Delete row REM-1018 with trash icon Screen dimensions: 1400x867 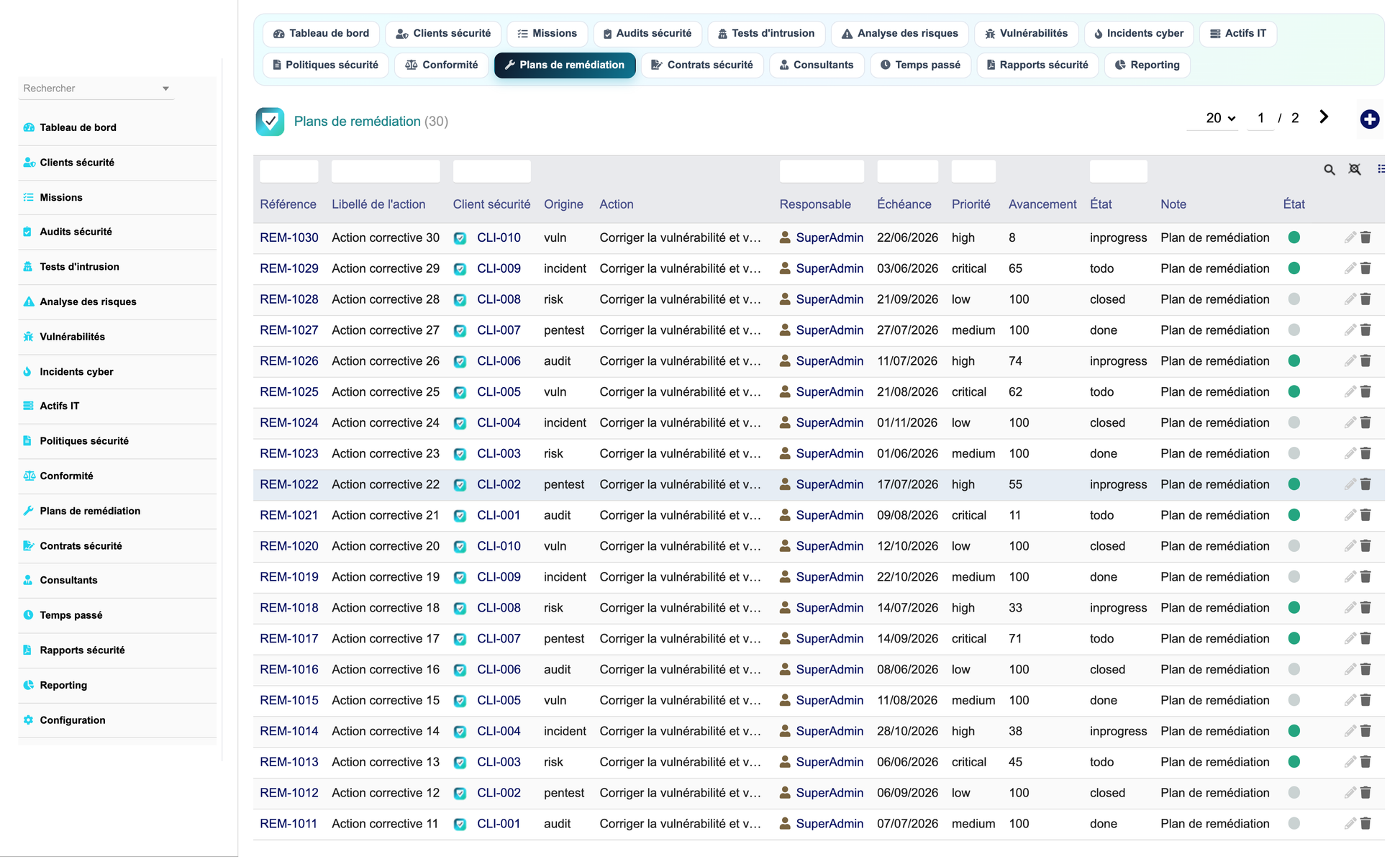pos(1365,608)
